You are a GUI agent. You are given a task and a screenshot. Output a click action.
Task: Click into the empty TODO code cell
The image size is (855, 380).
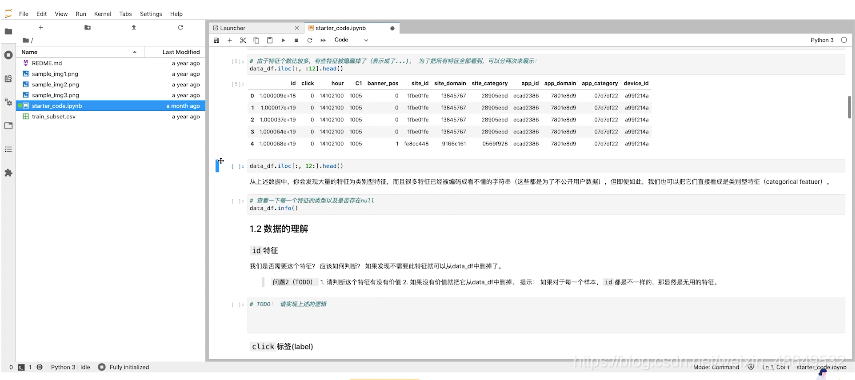click(x=545, y=315)
